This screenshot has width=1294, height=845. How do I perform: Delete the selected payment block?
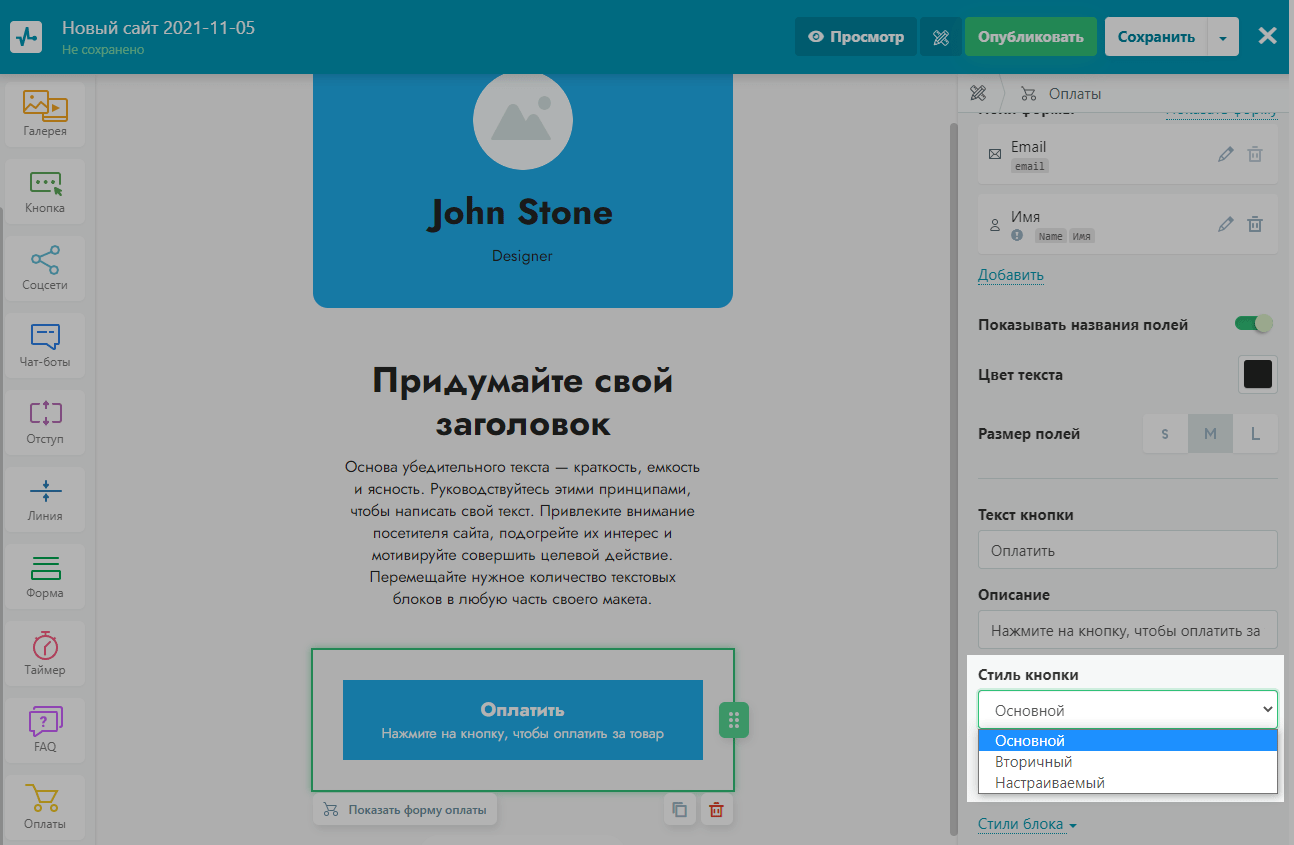click(x=716, y=810)
